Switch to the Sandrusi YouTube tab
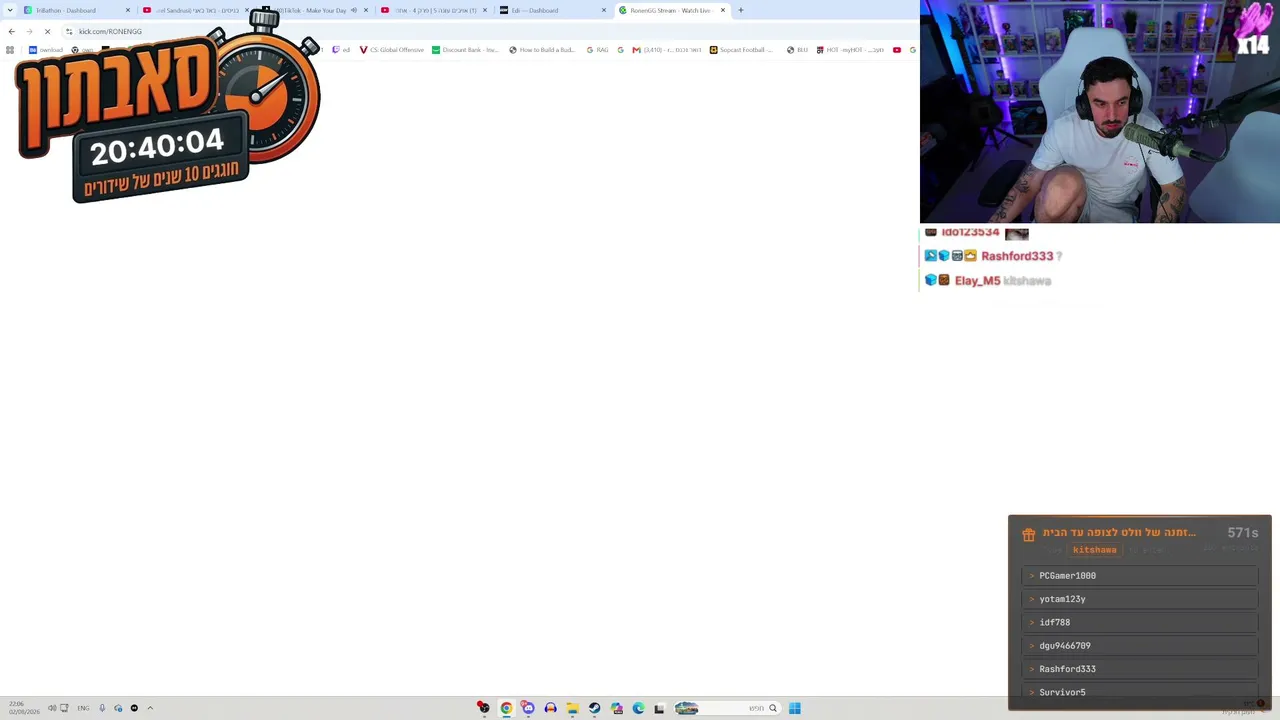The height and width of the screenshot is (720, 1280). [x=197, y=10]
